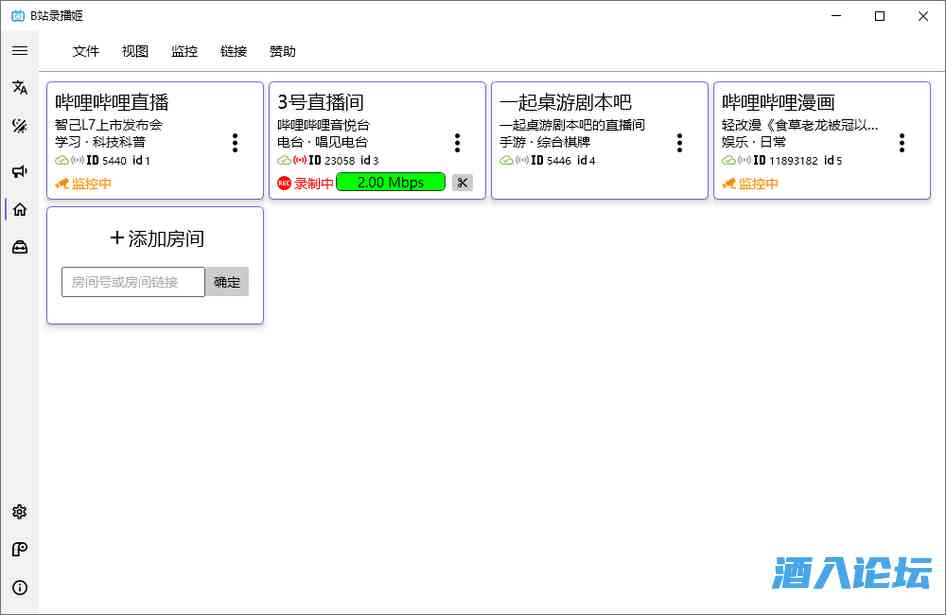Go to the home room list page
946x615 pixels.
pos(19,209)
